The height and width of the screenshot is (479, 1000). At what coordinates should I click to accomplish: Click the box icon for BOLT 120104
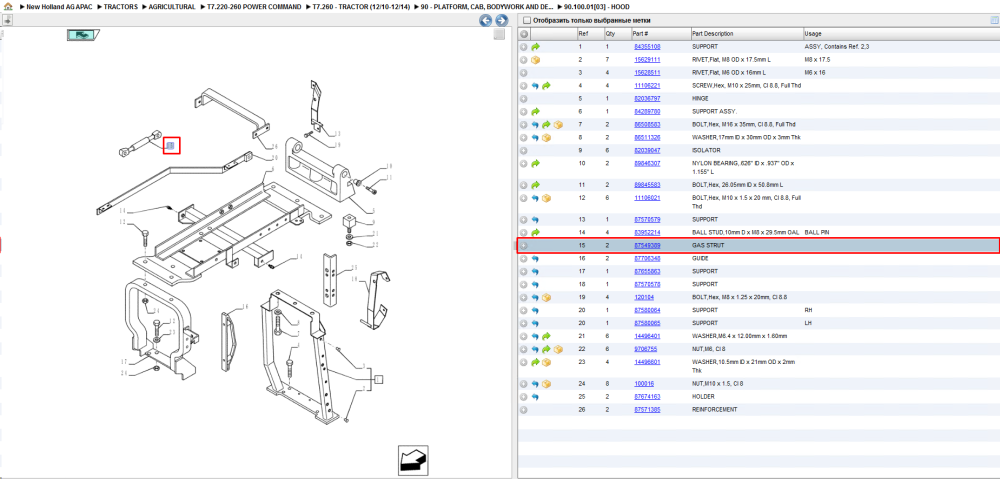click(547, 297)
